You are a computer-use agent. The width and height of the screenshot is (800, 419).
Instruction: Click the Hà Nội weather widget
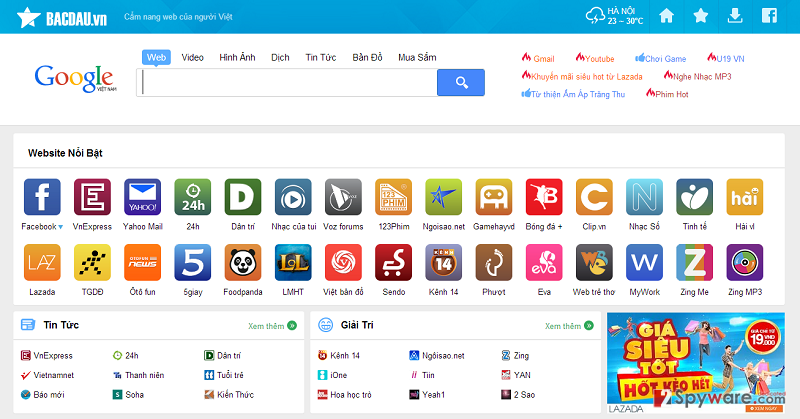coord(614,16)
